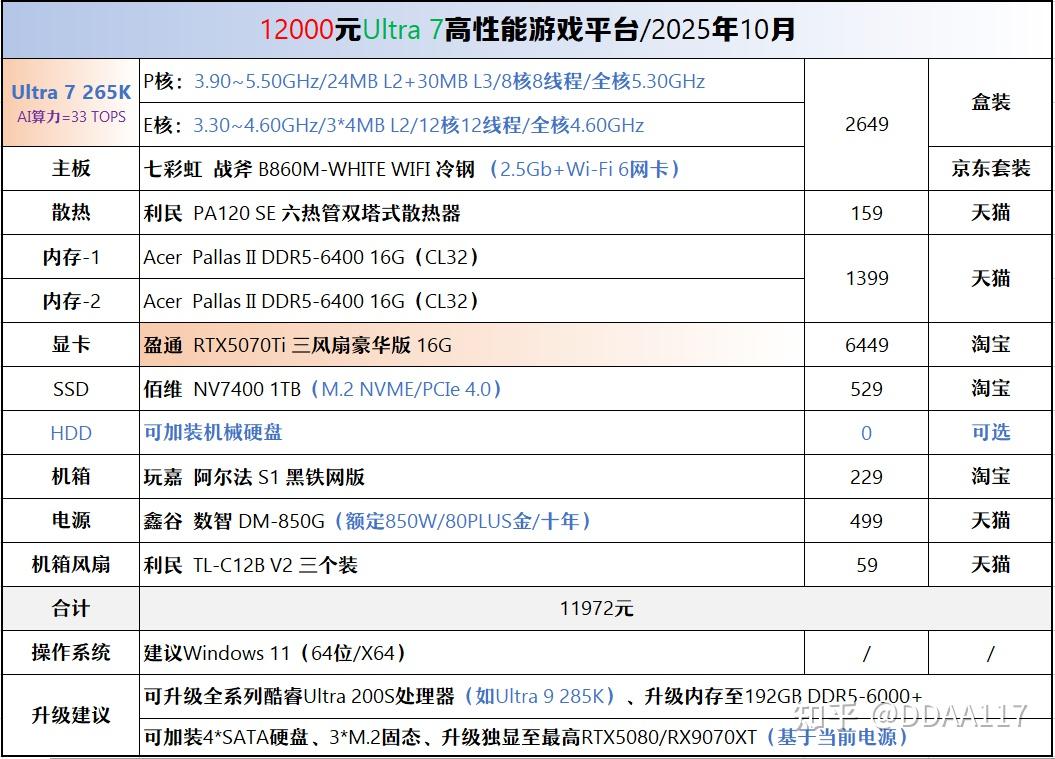Select the '主板' row label
The height and width of the screenshot is (759, 1055).
[x=71, y=168]
